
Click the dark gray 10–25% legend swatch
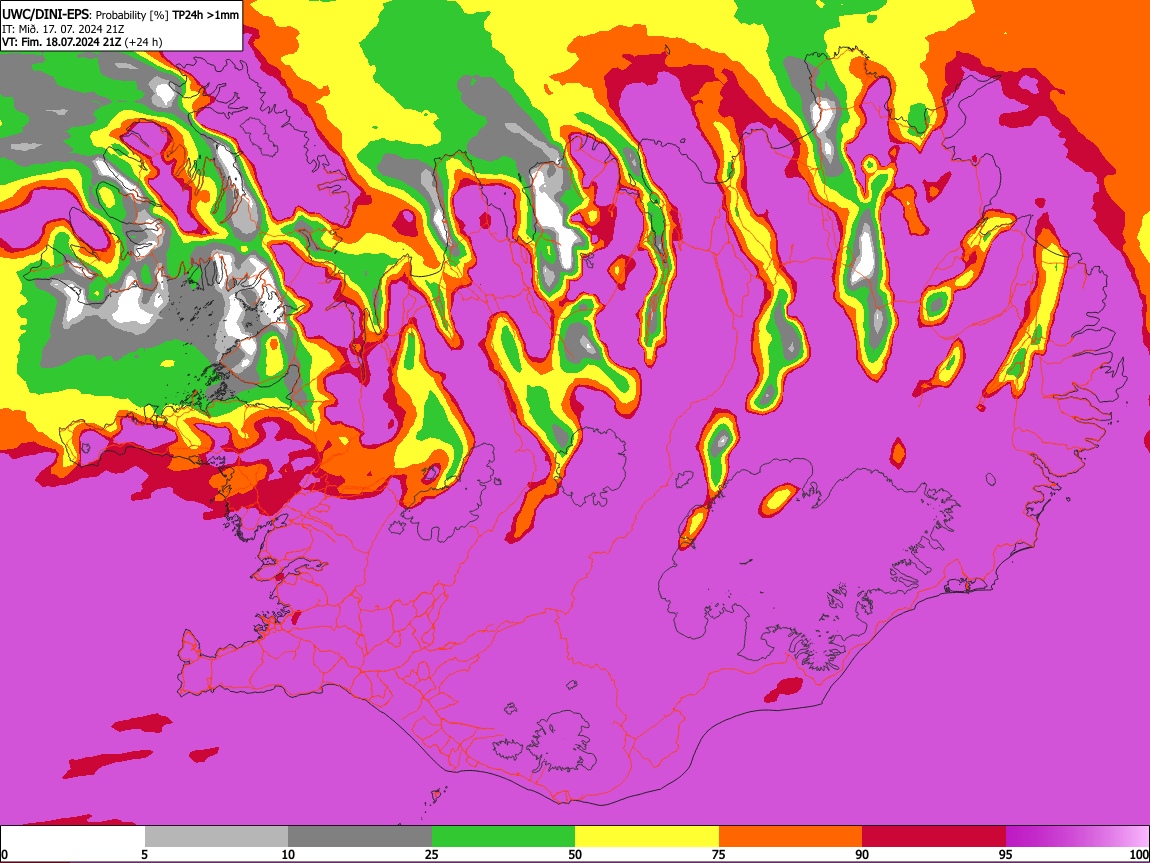(360, 836)
